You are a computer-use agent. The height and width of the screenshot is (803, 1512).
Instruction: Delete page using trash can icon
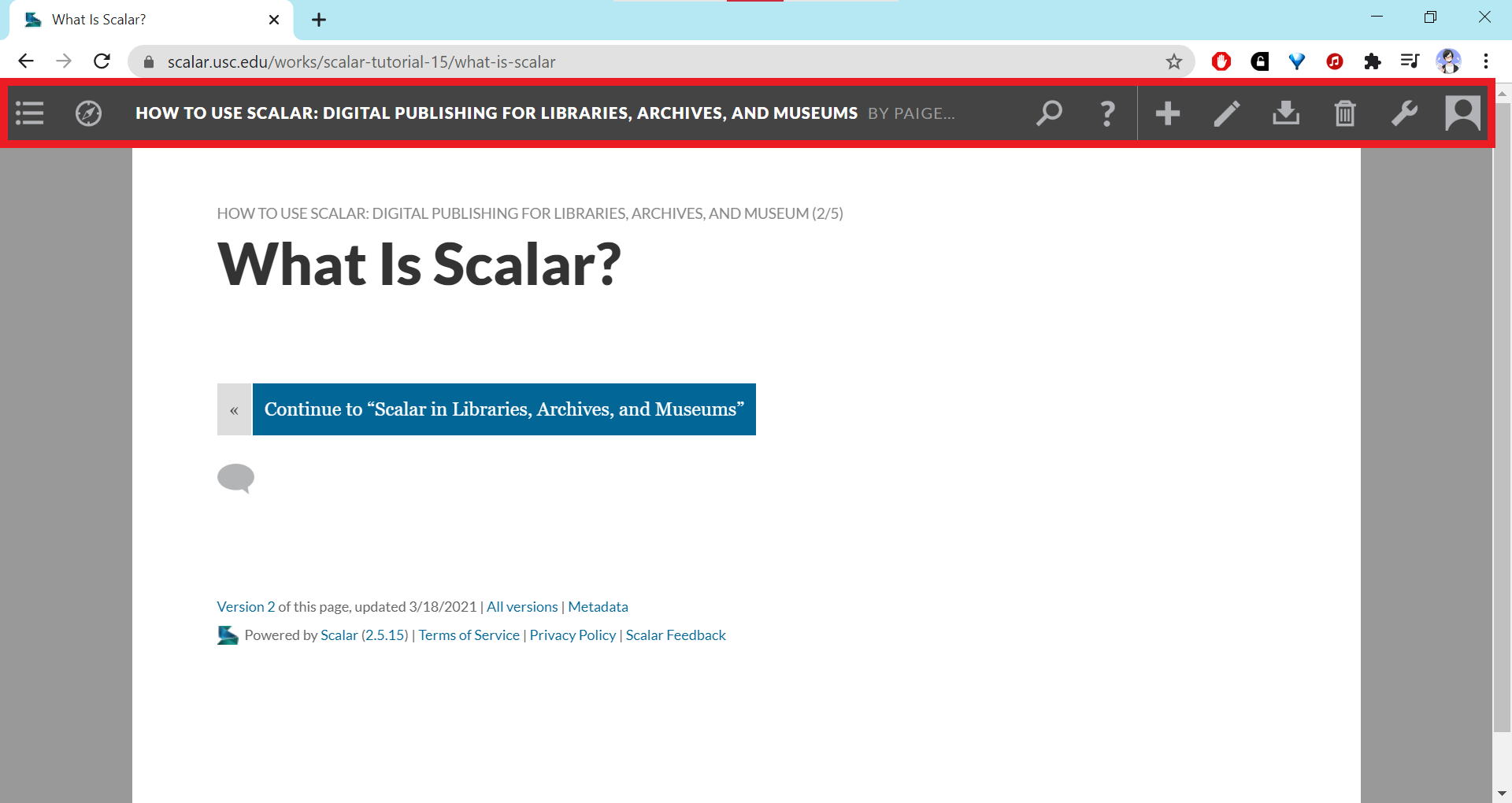click(1345, 113)
